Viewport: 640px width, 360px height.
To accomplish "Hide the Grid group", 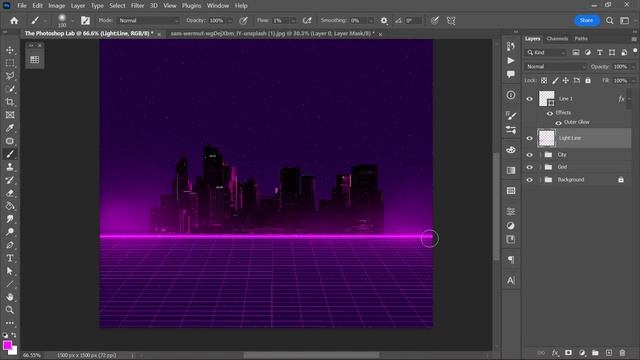I will [529, 167].
